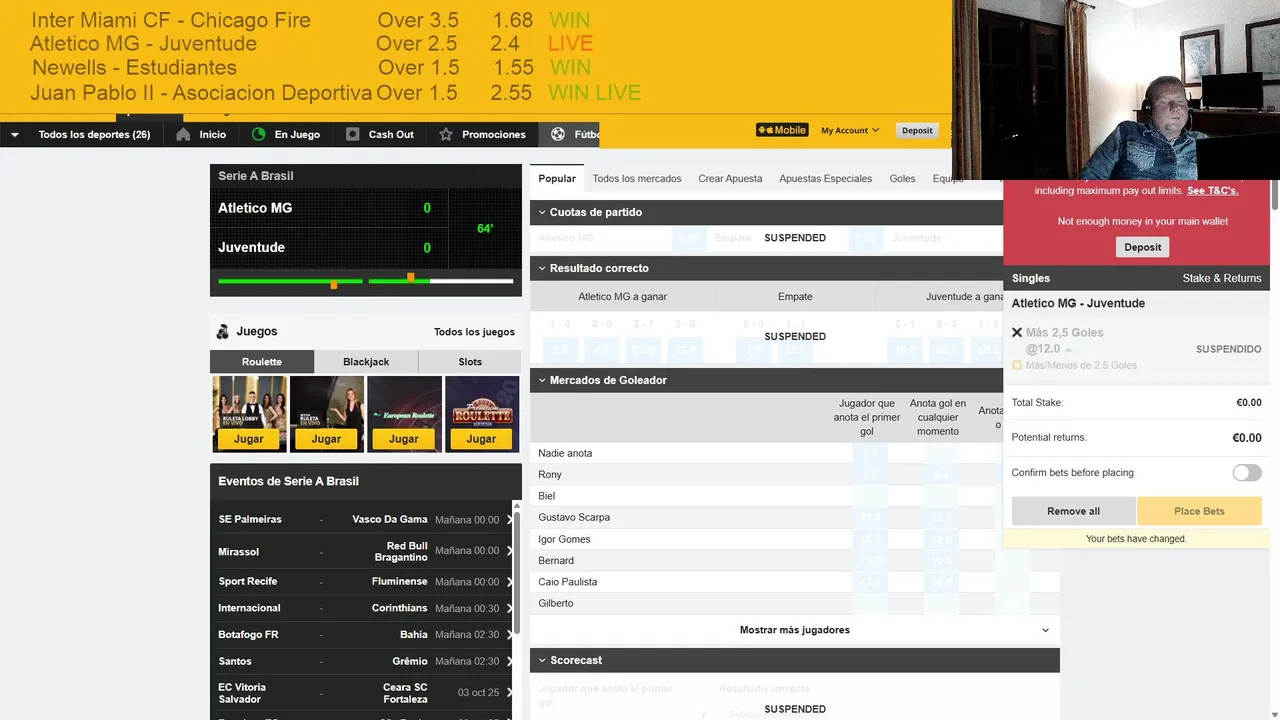The image size is (1280, 720).
Task: Collapse Resultado correcto section
Action: (x=543, y=268)
